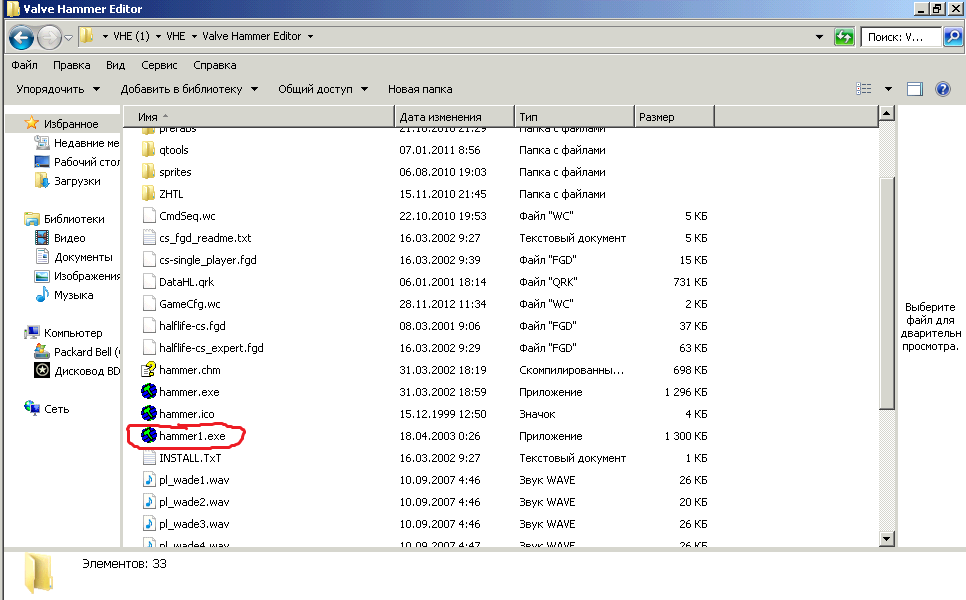
Task: Open the Правка menu
Action: pos(71,65)
